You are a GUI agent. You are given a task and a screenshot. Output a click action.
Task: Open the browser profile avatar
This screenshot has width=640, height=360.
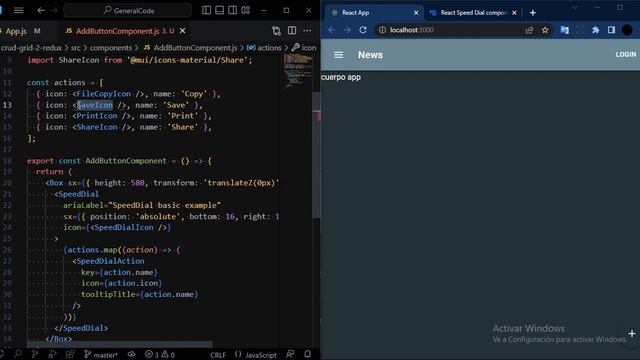627,30
